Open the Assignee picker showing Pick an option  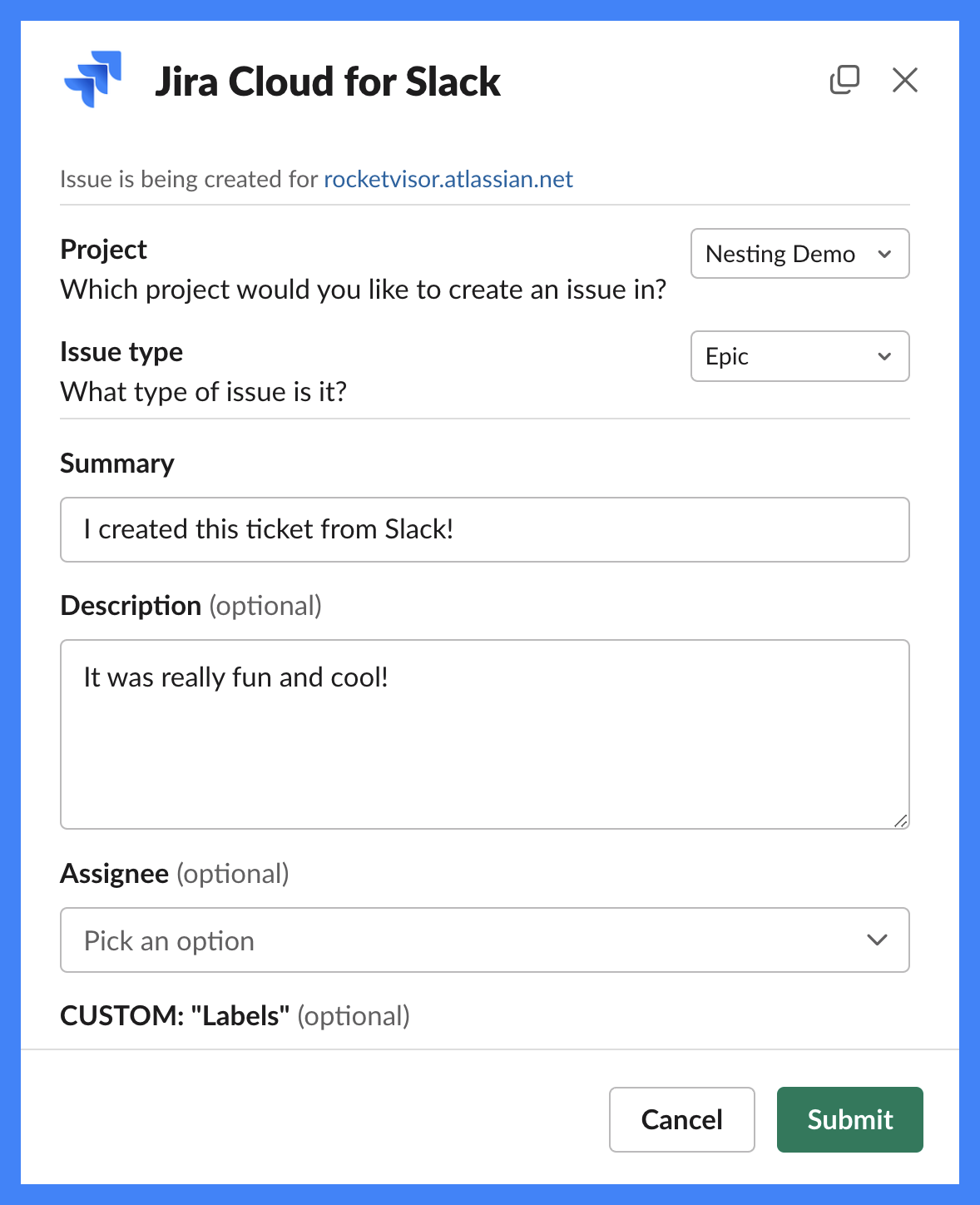(485, 940)
